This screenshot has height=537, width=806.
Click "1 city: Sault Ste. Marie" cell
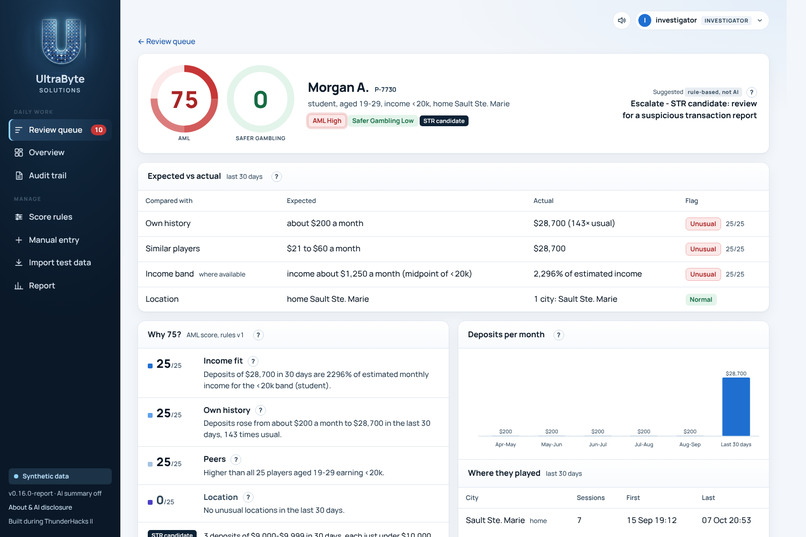575,299
